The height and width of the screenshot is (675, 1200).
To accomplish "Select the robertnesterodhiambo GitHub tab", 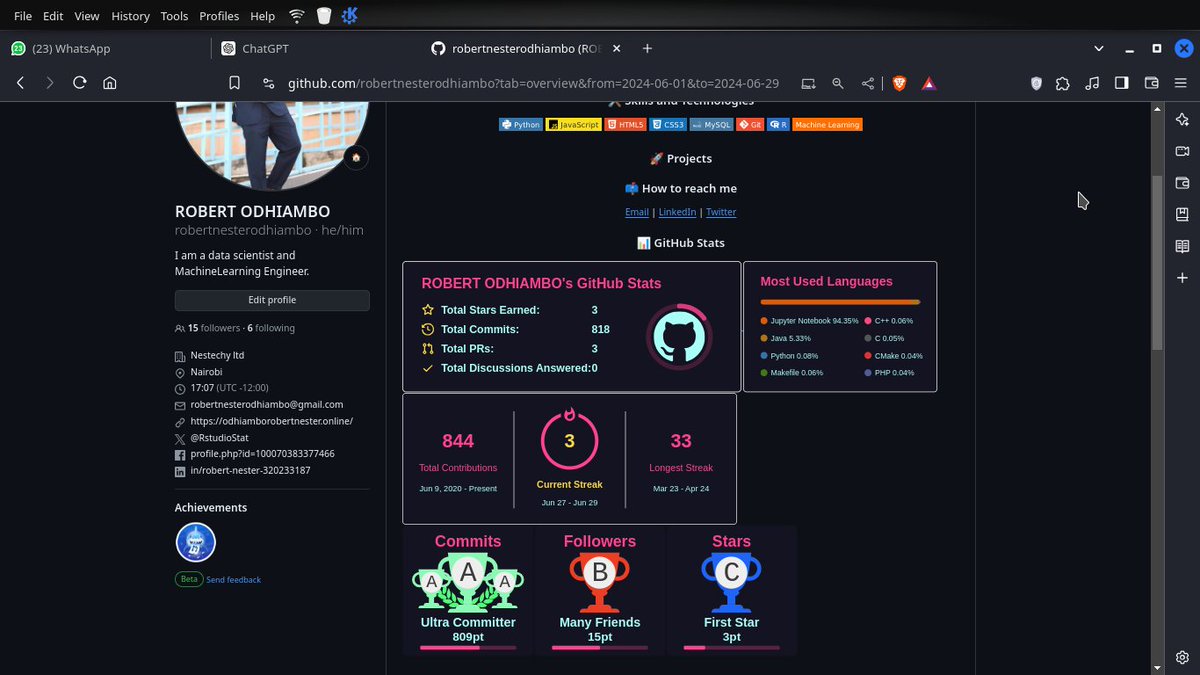I will [x=526, y=48].
